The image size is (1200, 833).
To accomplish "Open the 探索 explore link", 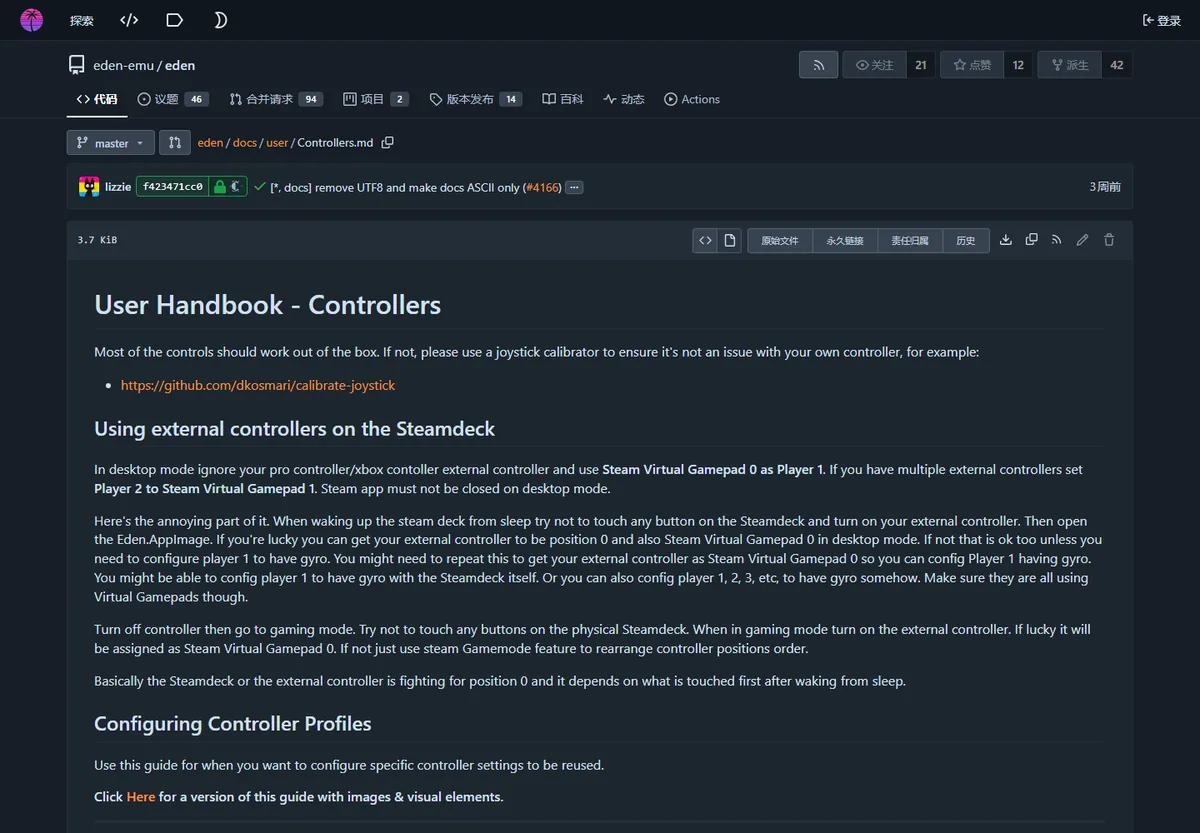I will [x=82, y=20].
